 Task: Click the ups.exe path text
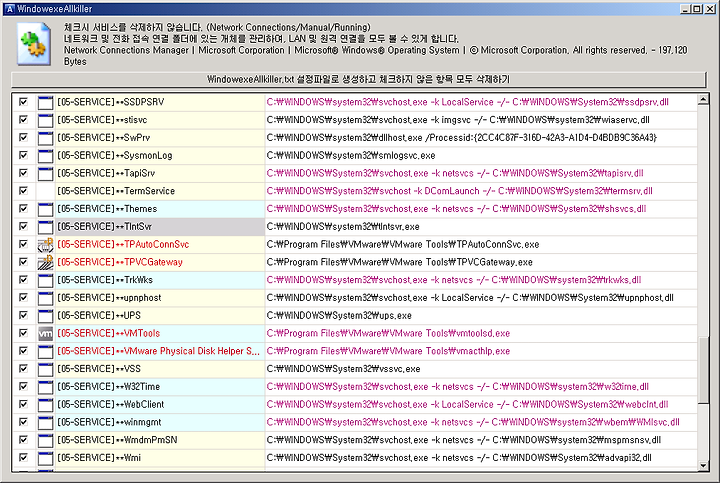tap(339, 316)
